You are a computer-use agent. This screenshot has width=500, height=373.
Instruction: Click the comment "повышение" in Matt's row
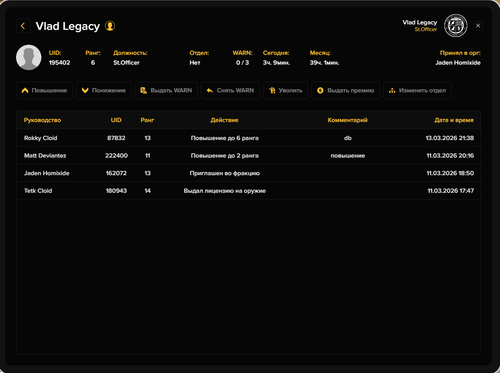pyautogui.click(x=348, y=156)
